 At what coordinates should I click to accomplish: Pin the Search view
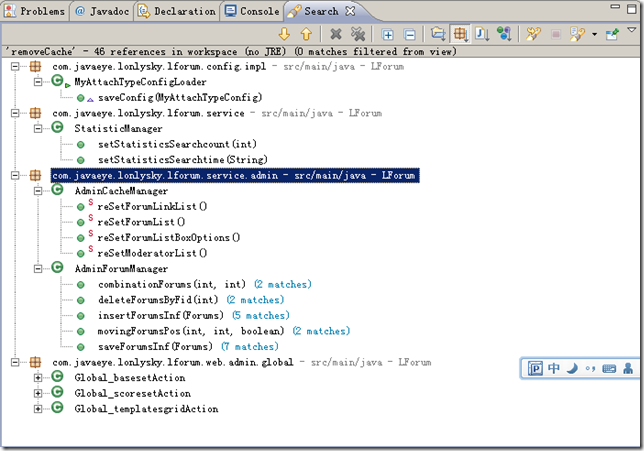[612, 34]
